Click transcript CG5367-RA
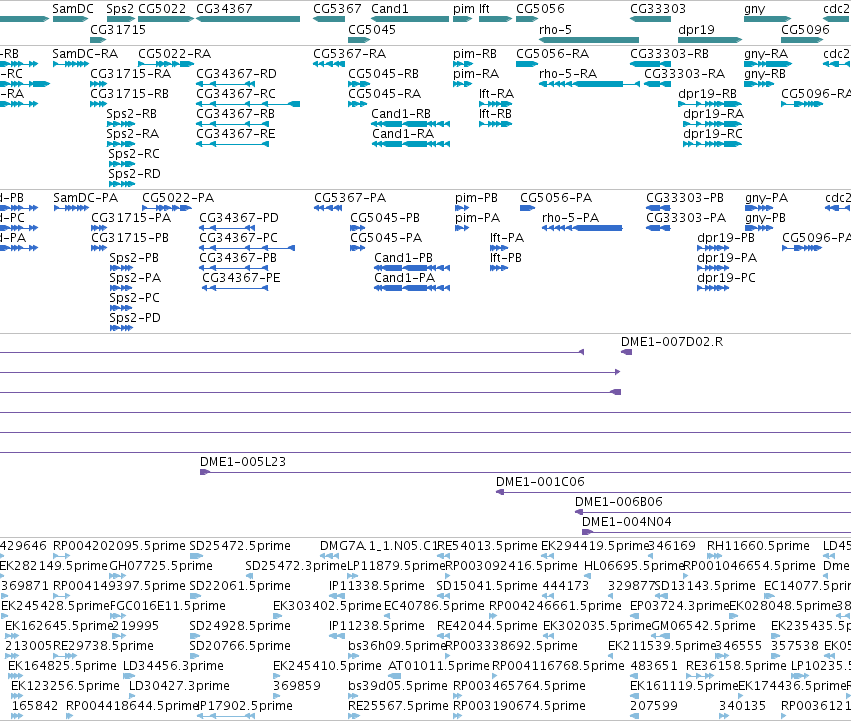 350,54
